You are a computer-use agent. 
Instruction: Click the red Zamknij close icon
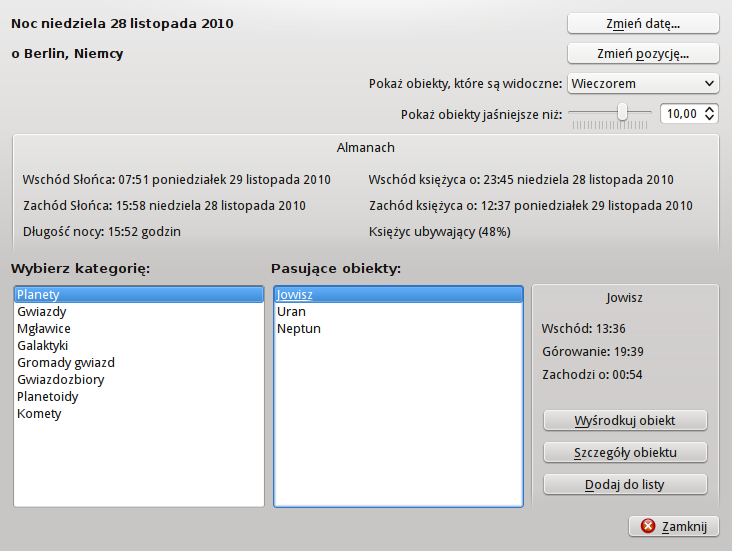coord(648,526)
